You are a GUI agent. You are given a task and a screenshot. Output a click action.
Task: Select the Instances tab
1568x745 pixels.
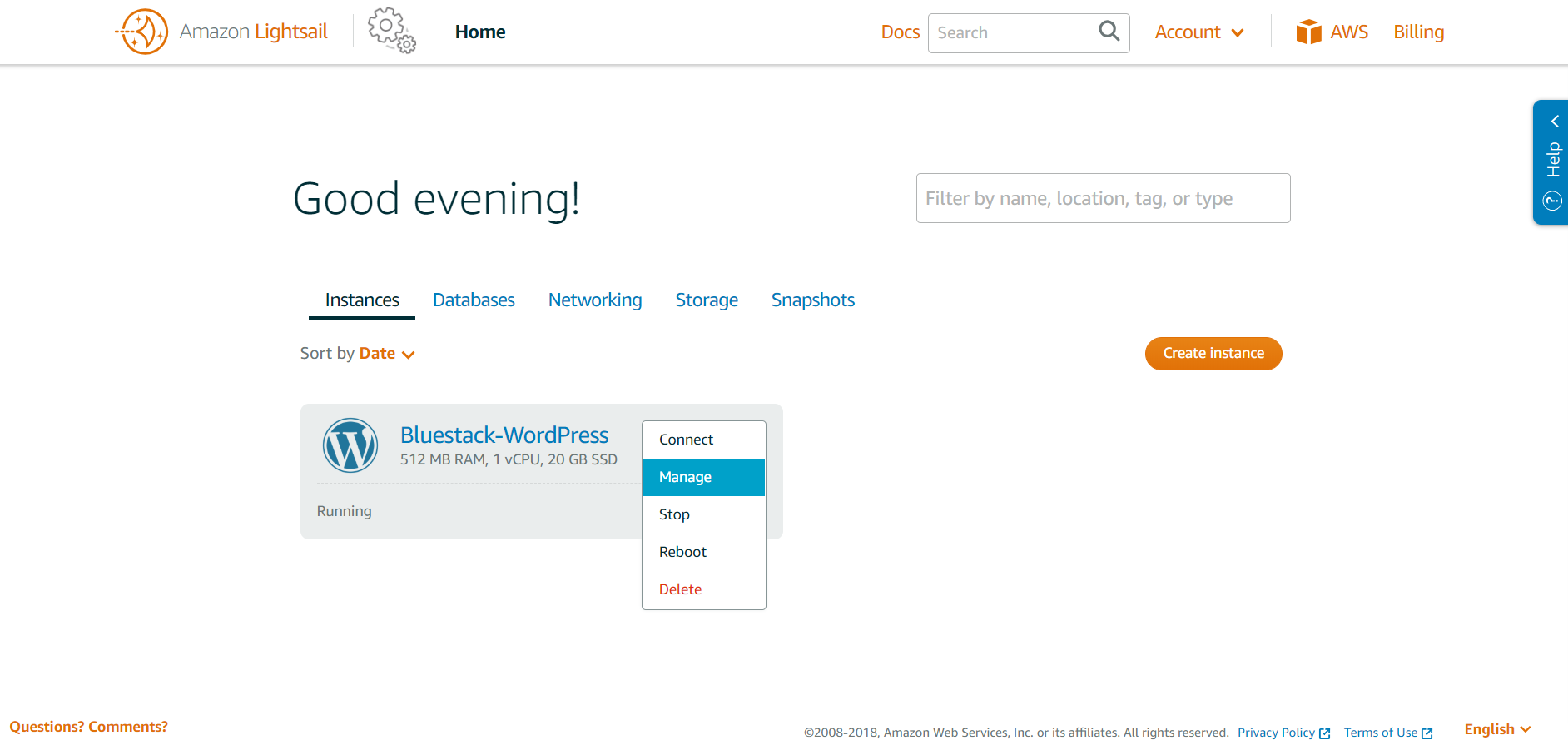pyautogui.click(x=362, y=300)
